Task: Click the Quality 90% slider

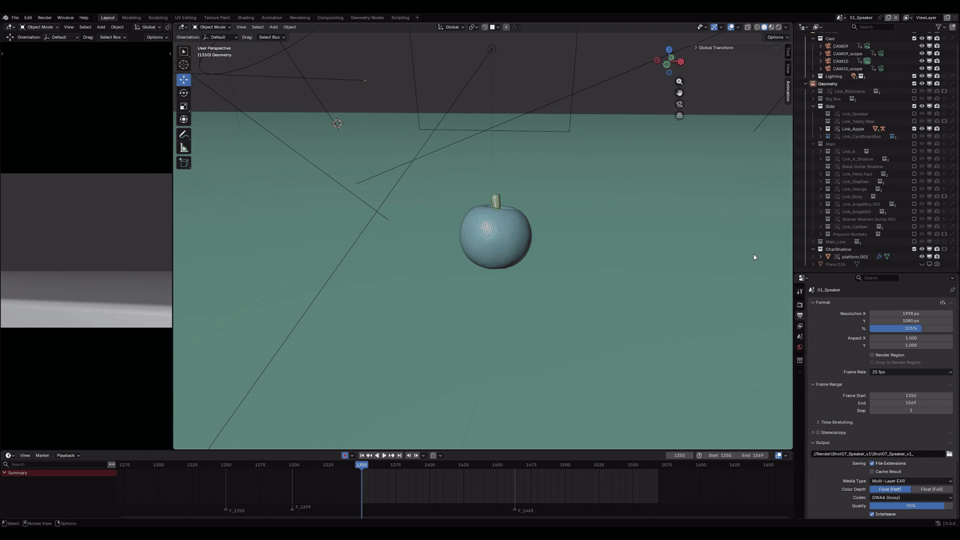Action: 911,506
